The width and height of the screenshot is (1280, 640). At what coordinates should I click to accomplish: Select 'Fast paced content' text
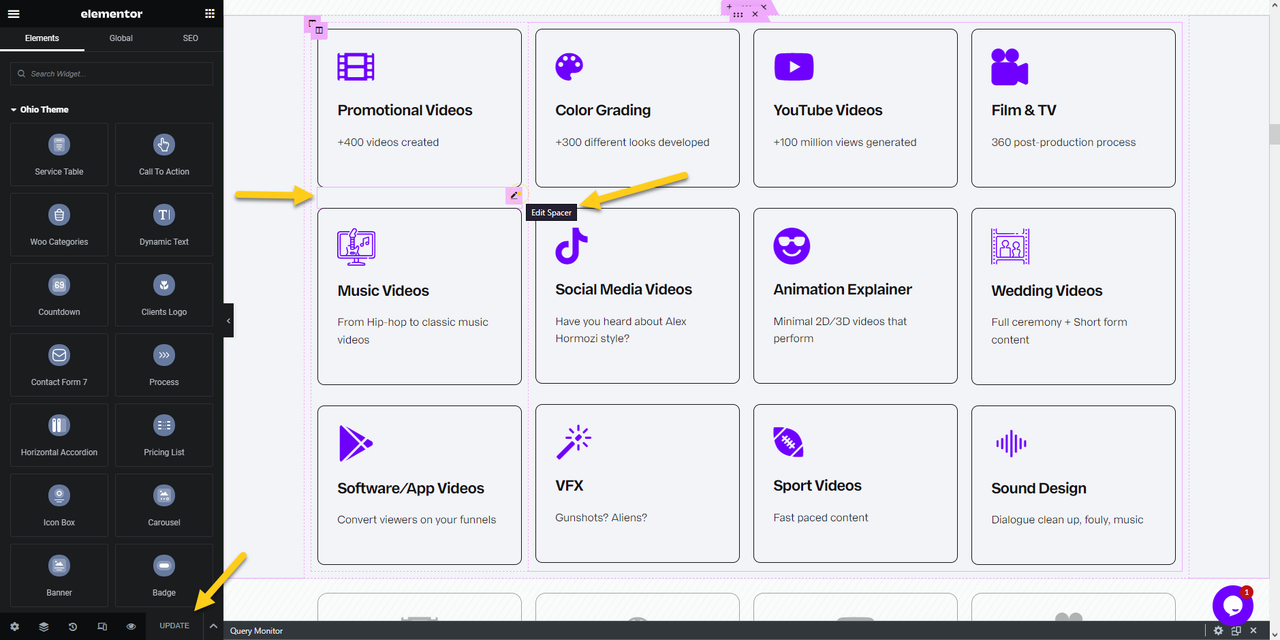821,517
